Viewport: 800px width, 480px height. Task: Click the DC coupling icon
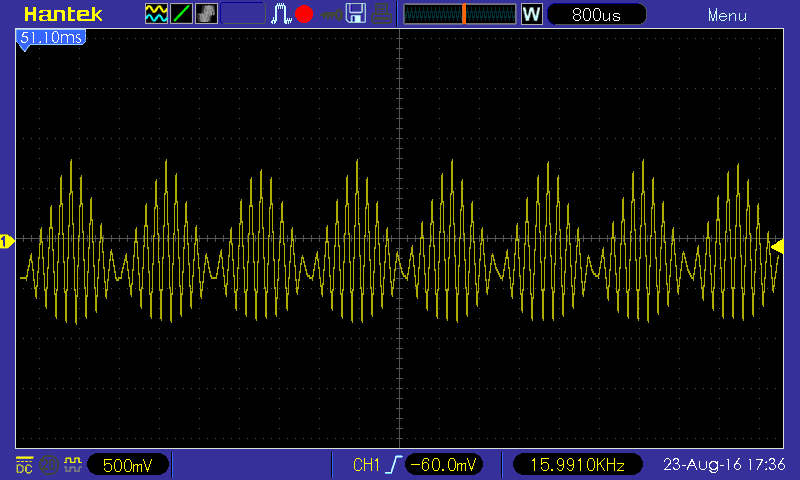coord(24,465)
